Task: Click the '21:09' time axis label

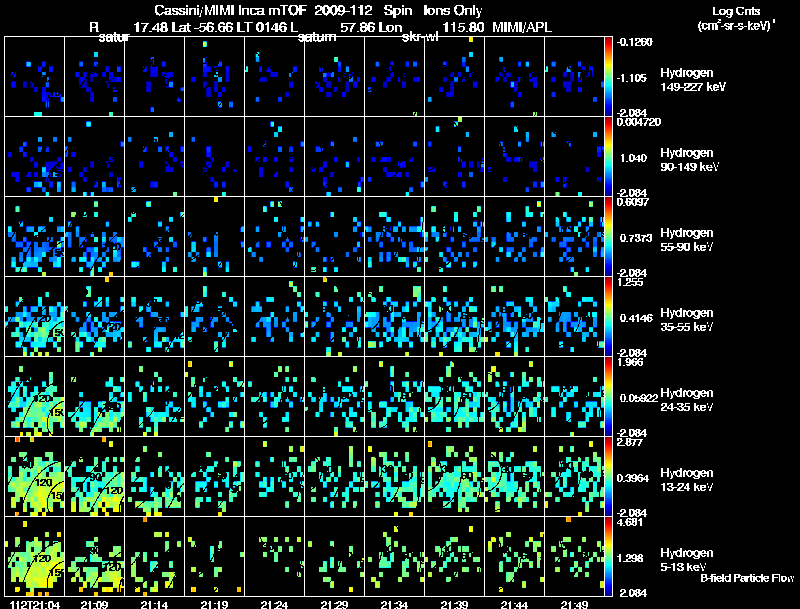Action: point(94,604)
